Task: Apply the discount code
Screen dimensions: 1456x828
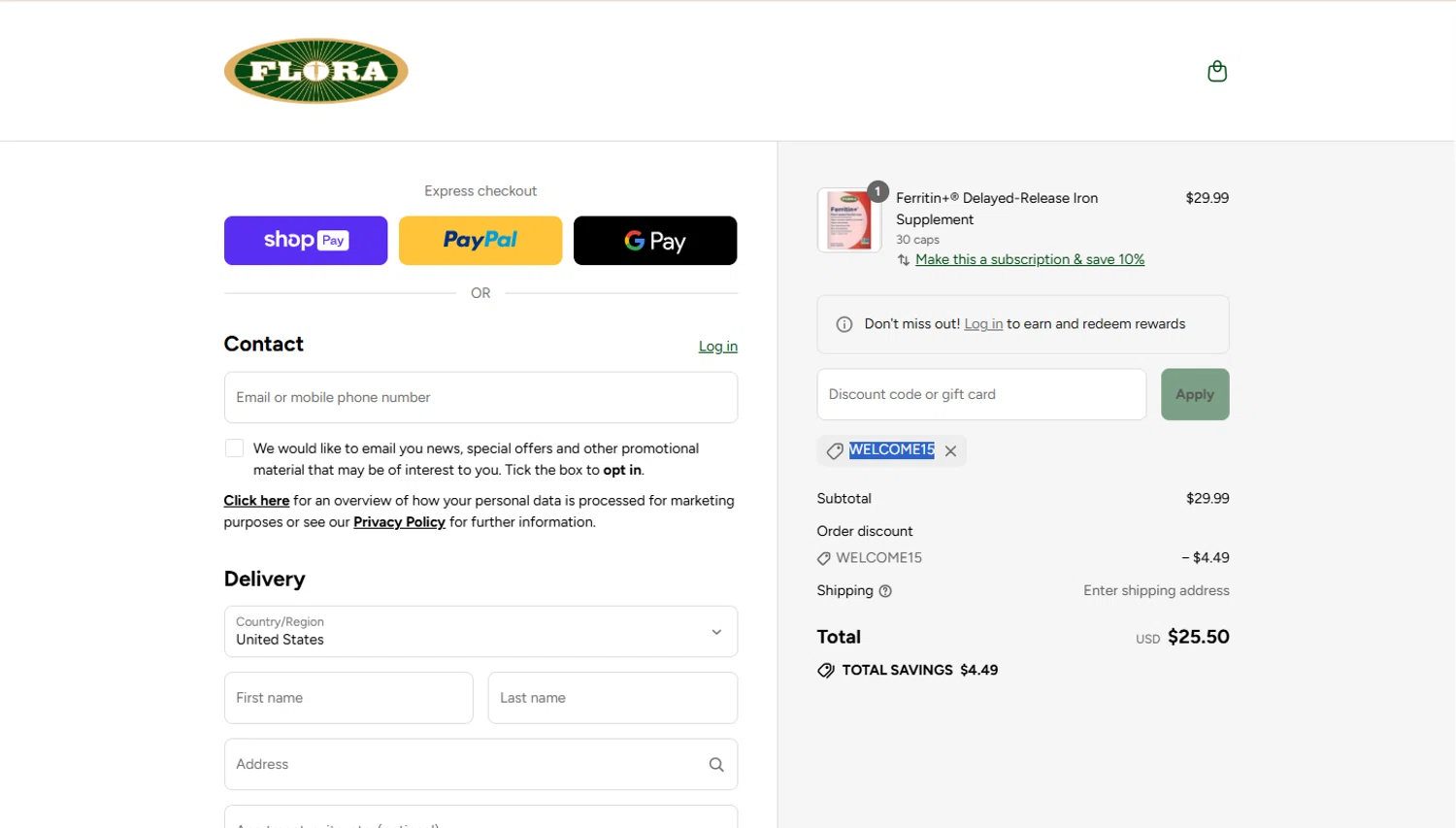Action: pyautogui.click(x=1195, y=394)
